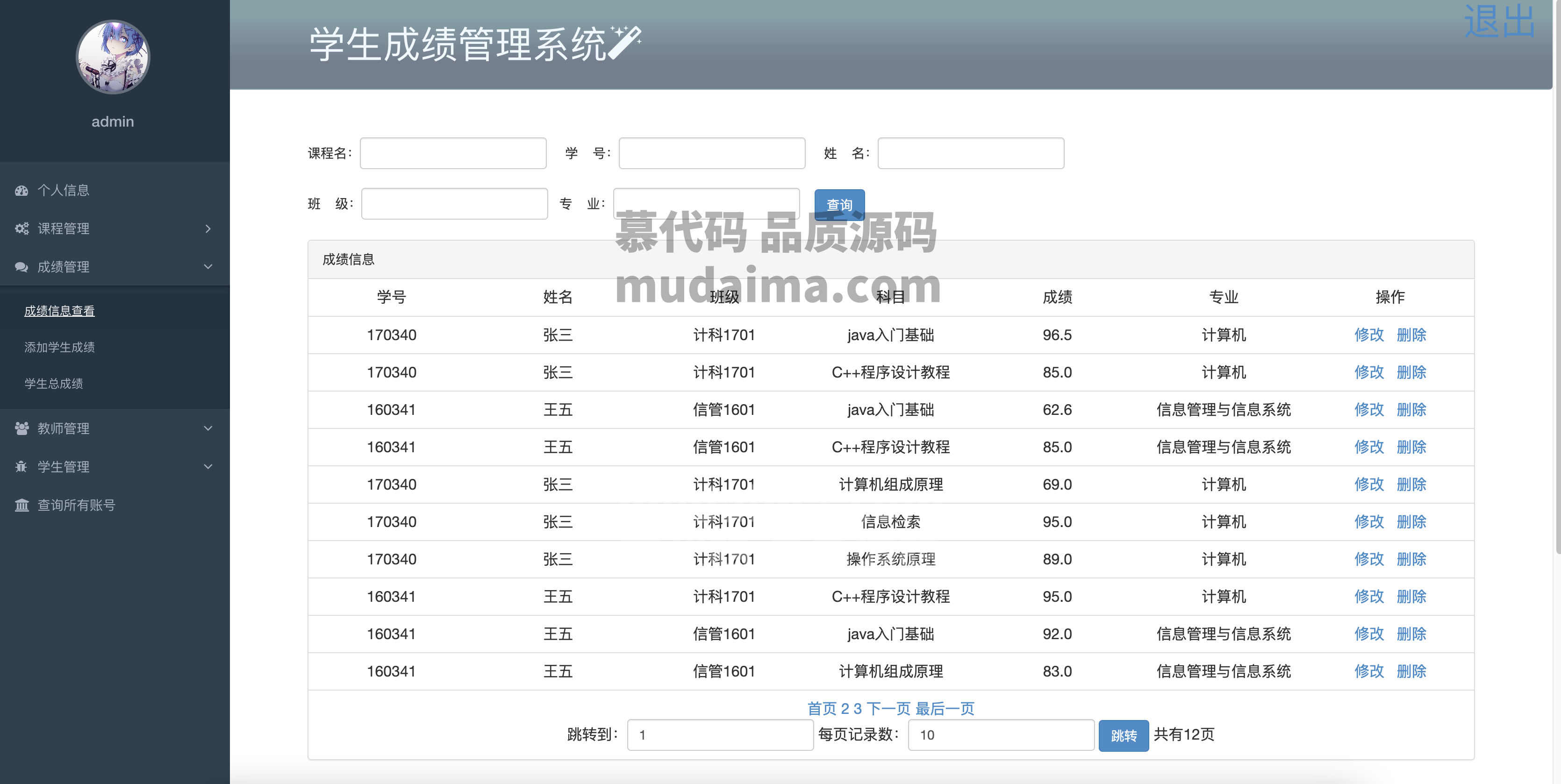The width and height of the screenshot is (1561, 784).
Task: Click 首页 pagination link
Action: (x=822, y=708)
